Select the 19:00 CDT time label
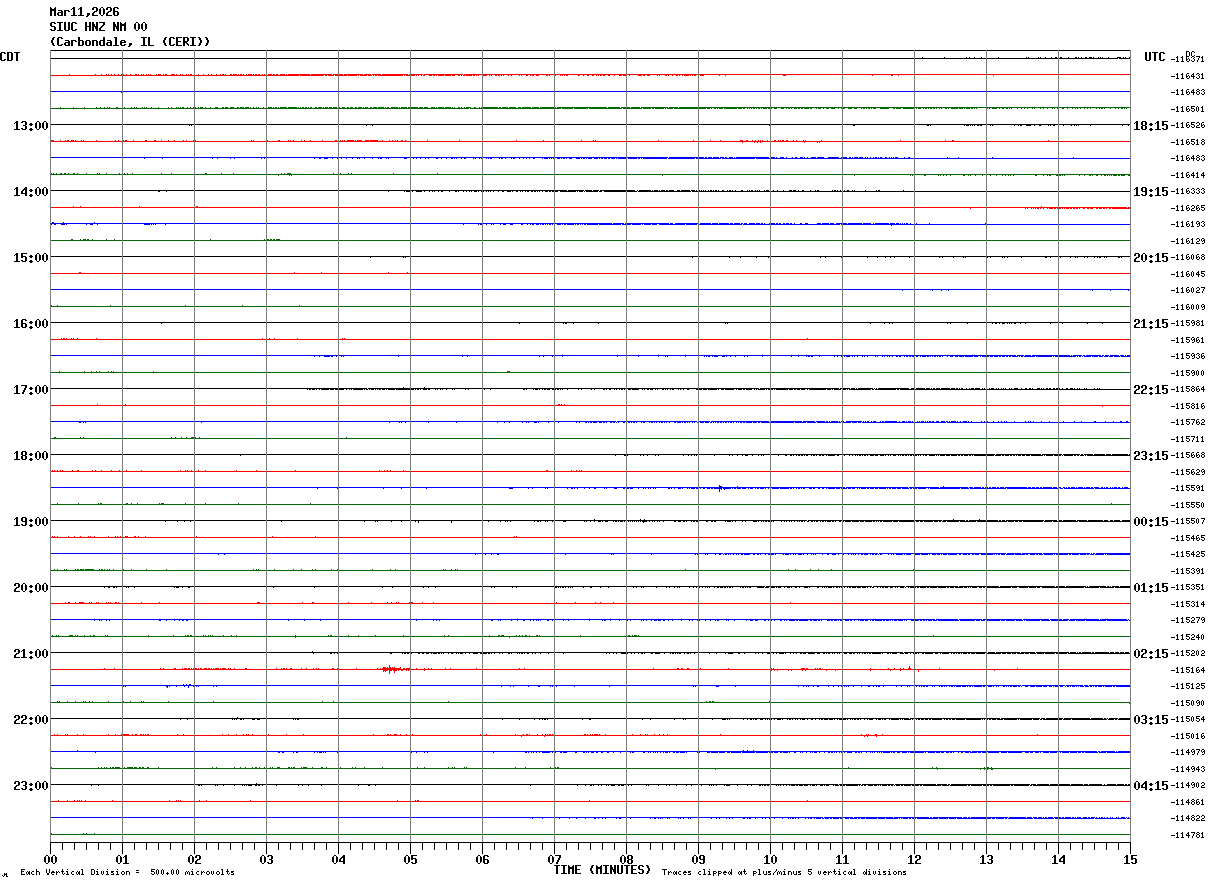 (x=30, y=521)
